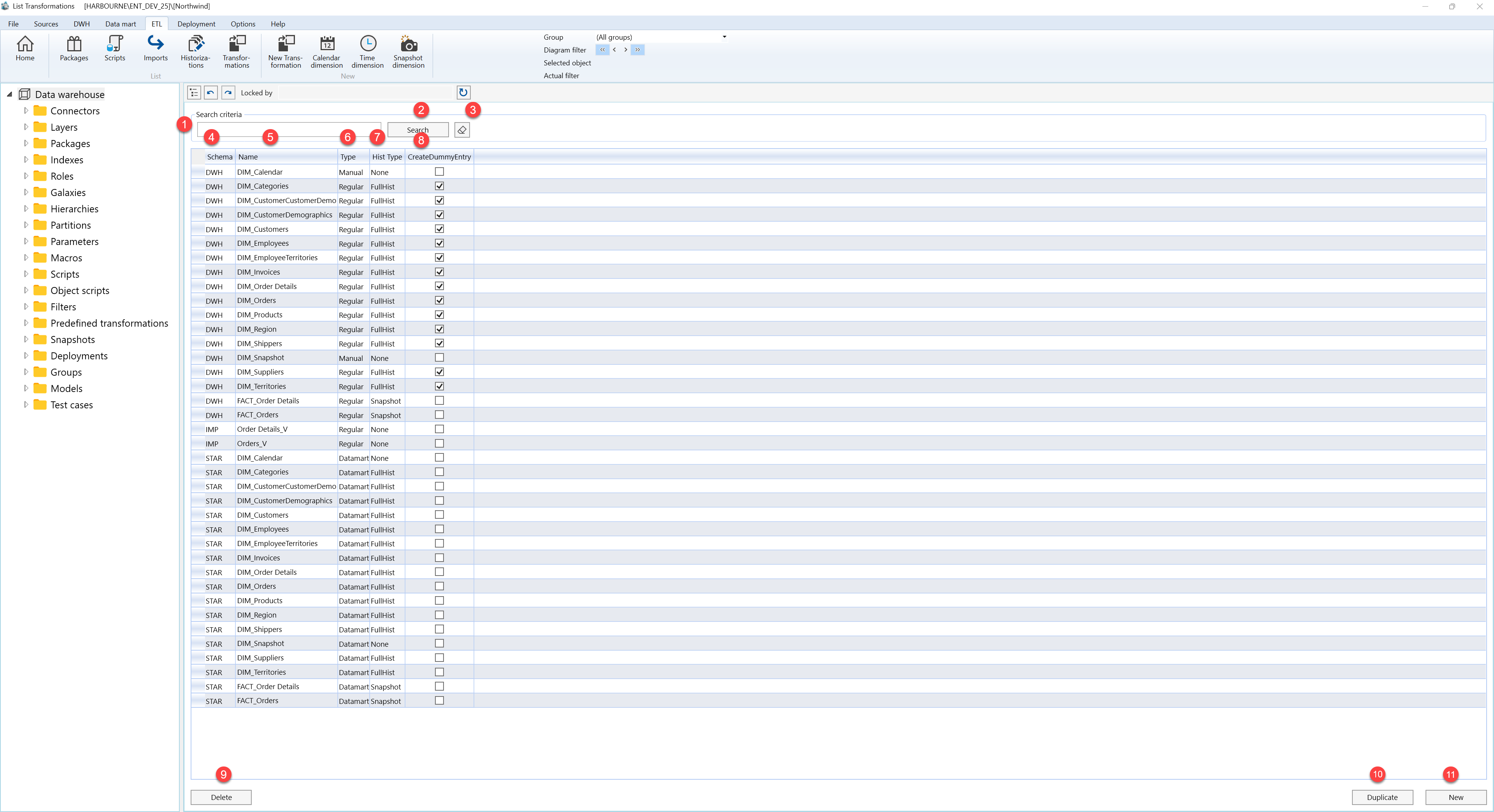
Task: Create a new Snapshot dimension
Action: (408, 52)
